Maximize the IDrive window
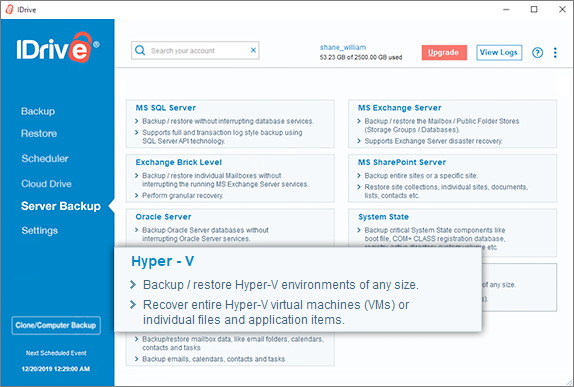 pos(534,10)
